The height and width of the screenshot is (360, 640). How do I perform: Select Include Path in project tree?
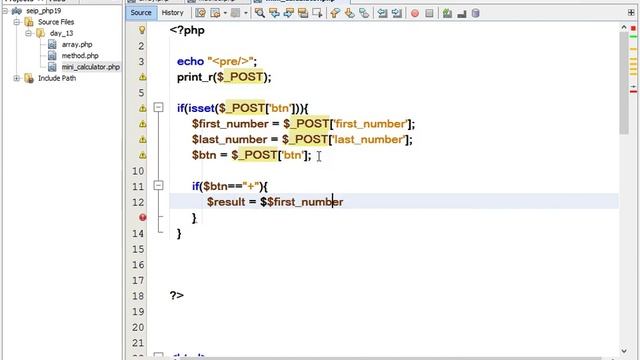click(x=57, y=78)
